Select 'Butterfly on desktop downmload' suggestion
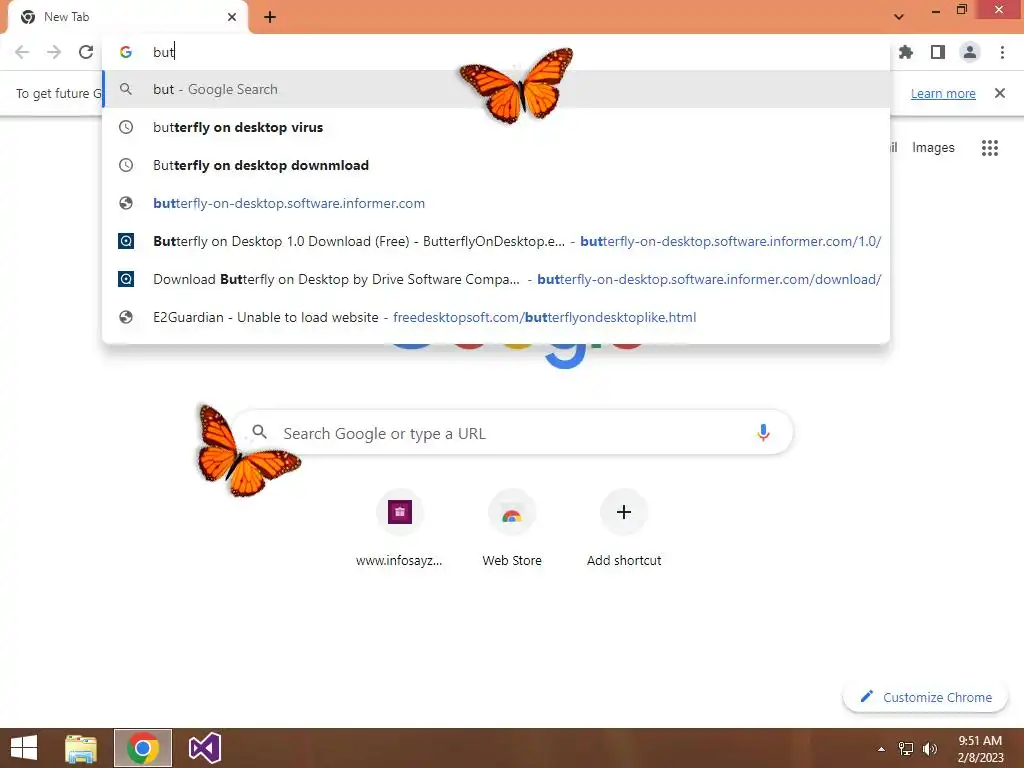 click(496, 165)
